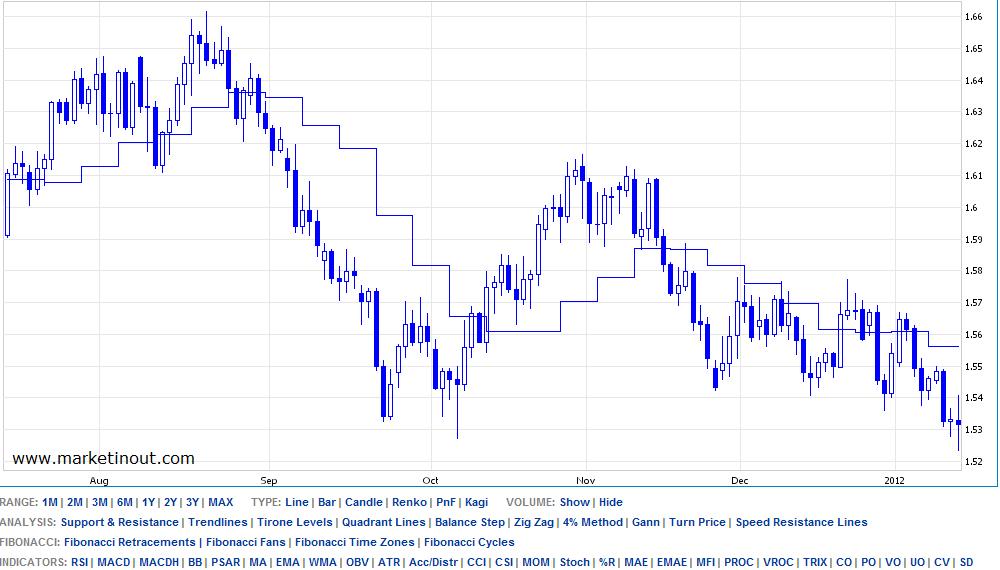Image resolution: width=1000 pixels, height=570 pixels.
Task: Draw Fibonacci Retracements
Action: [129, 543]
